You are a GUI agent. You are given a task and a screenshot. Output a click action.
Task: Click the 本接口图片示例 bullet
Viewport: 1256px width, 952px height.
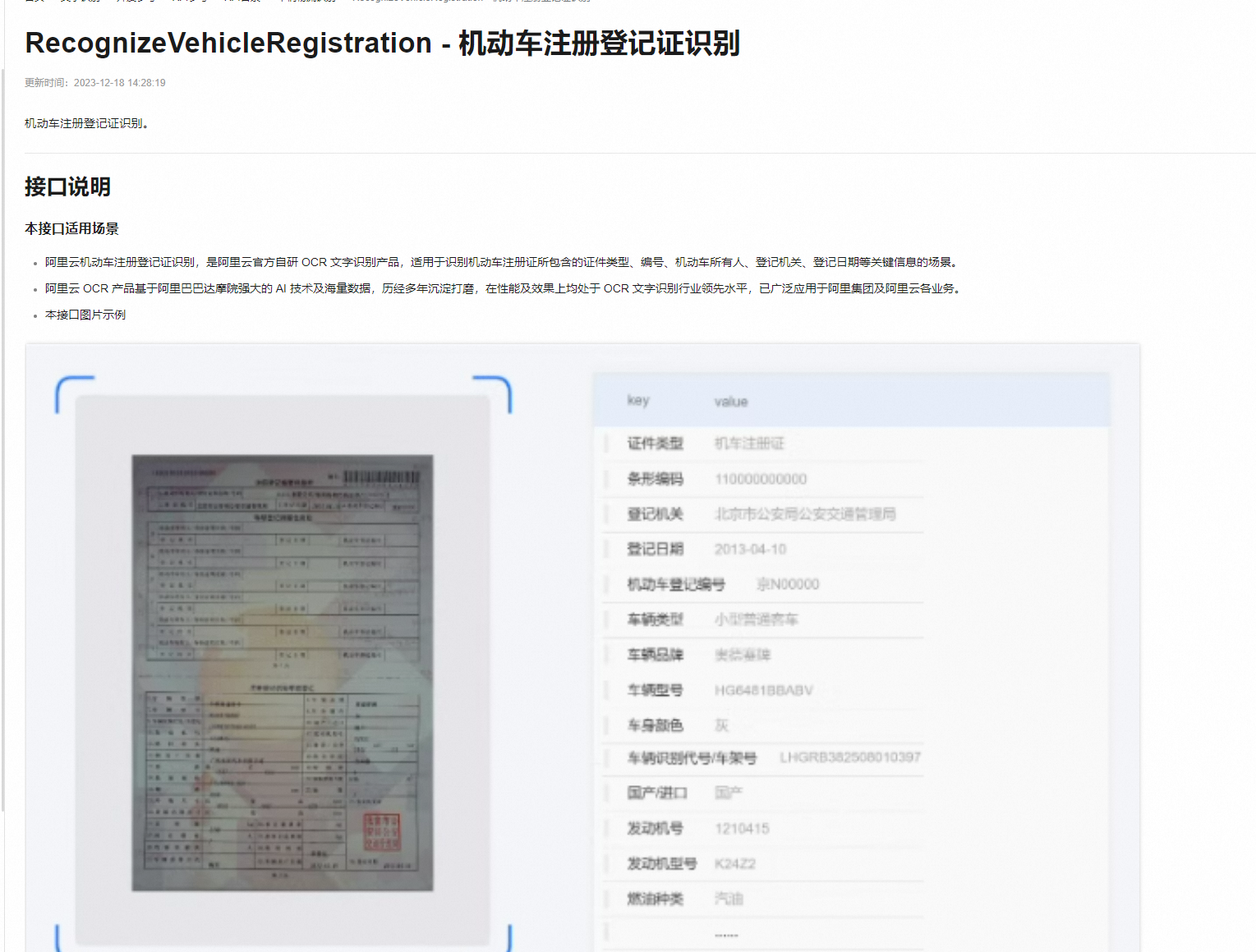(85, 315)
